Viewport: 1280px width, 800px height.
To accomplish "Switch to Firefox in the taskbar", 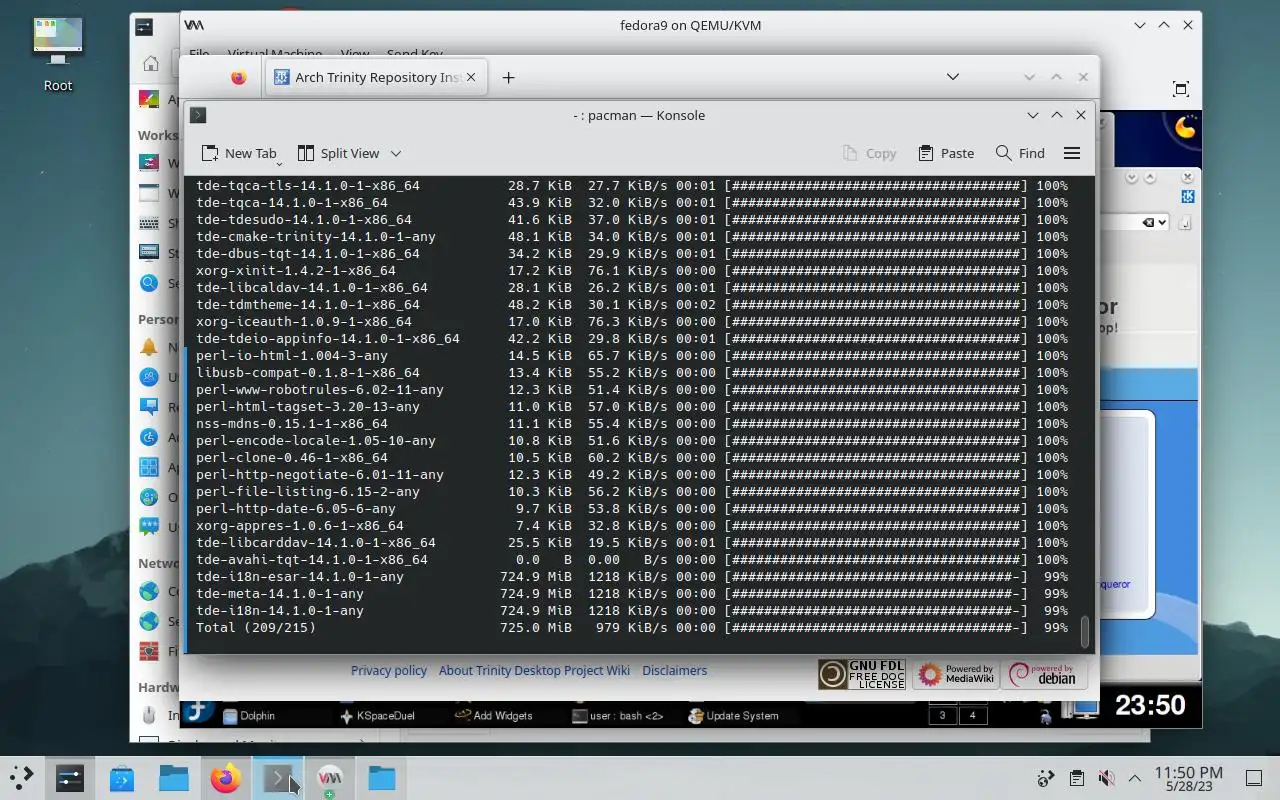I will pos(226,777).
